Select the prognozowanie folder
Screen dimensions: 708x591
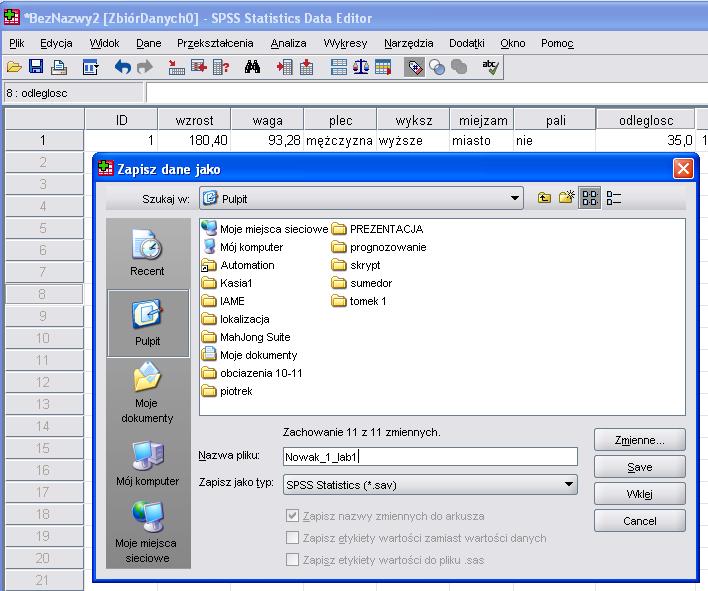379,247
